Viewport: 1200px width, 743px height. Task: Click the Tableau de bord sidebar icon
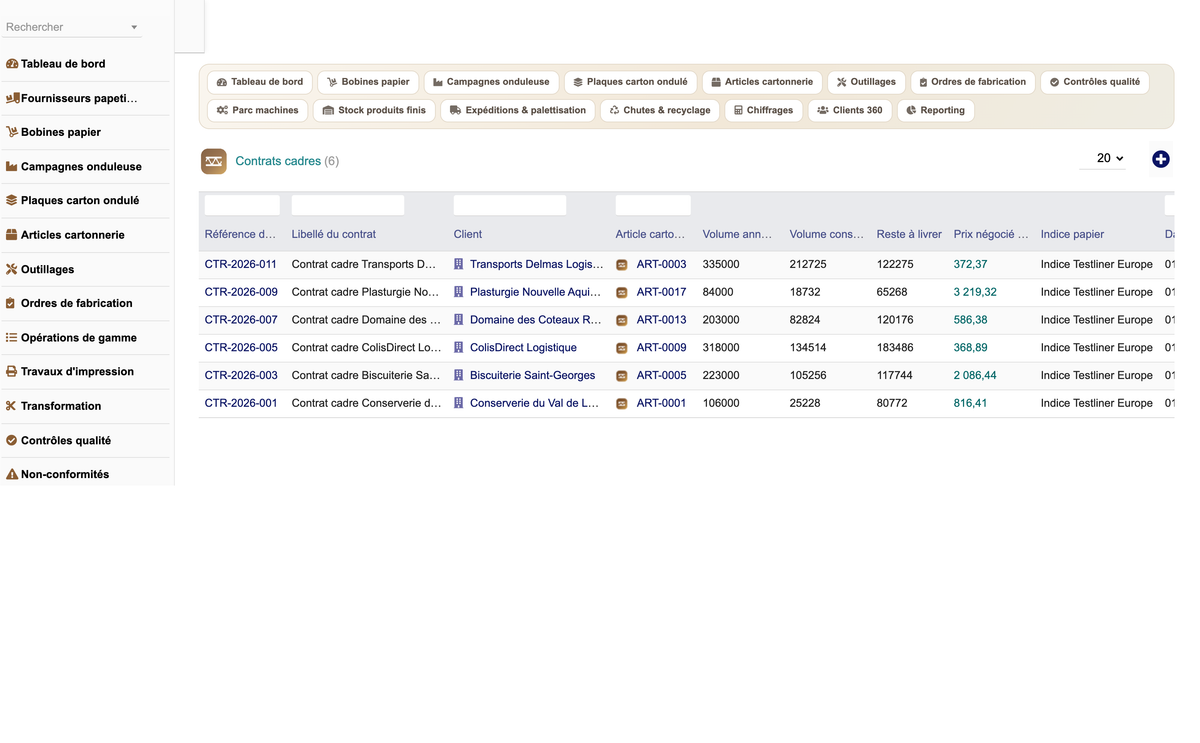12,64
